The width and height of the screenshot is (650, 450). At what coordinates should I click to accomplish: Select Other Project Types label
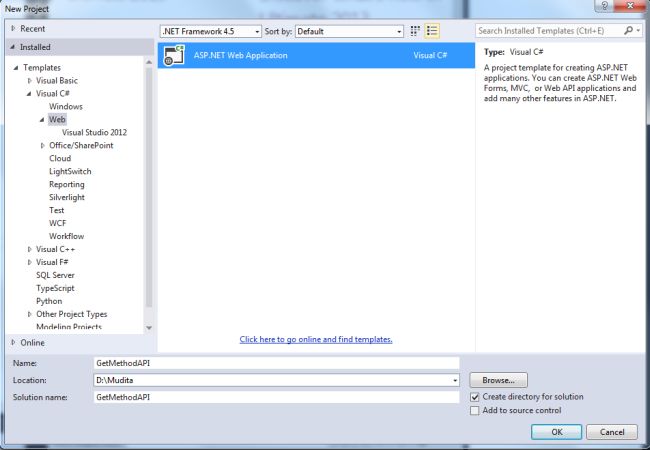[72, 314]
